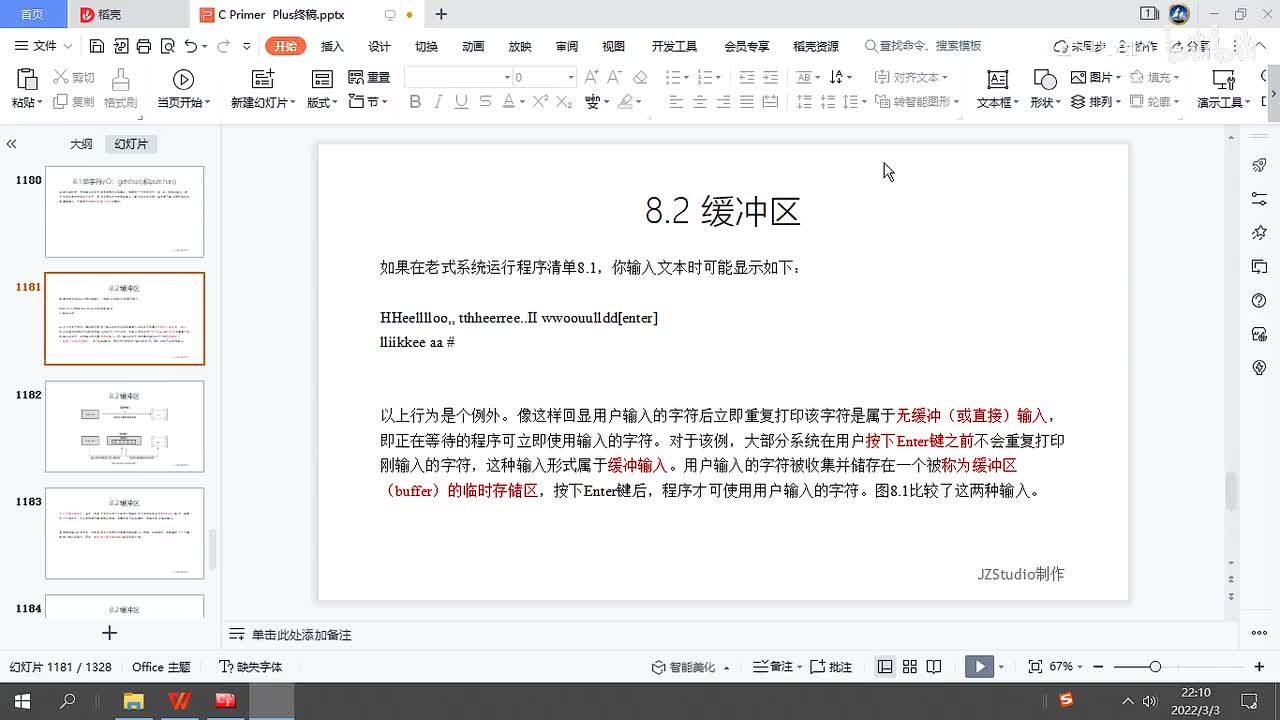Viewport: 1280px width, 720px height.
Task: Open the font color dropdown arrow
Action: tap(522, 102)
